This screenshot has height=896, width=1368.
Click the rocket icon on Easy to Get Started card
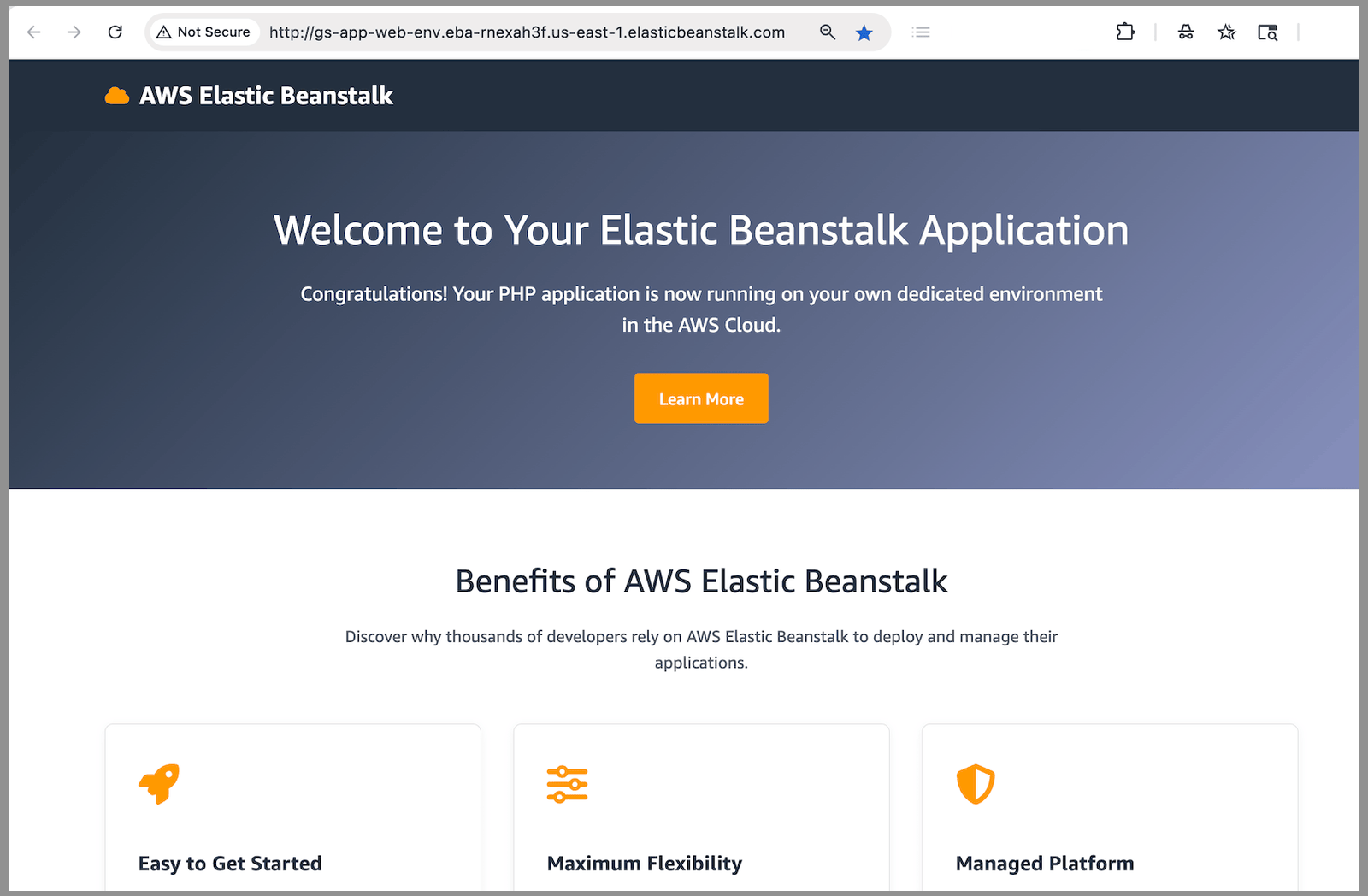(157, 784)
